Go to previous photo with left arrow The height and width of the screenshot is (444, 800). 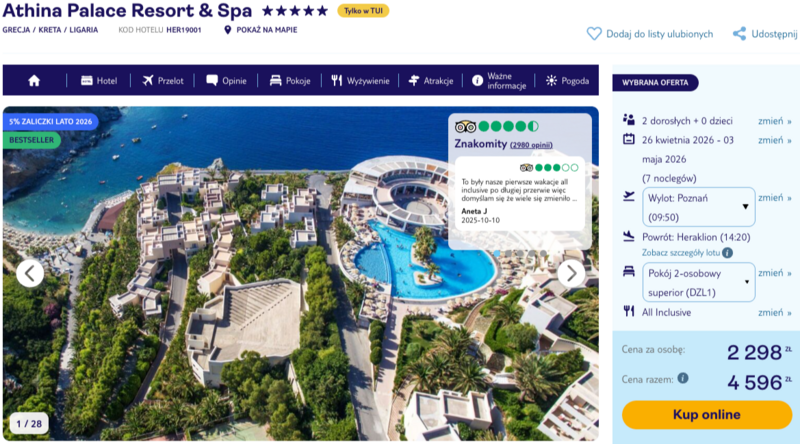(x=30, y=274)
